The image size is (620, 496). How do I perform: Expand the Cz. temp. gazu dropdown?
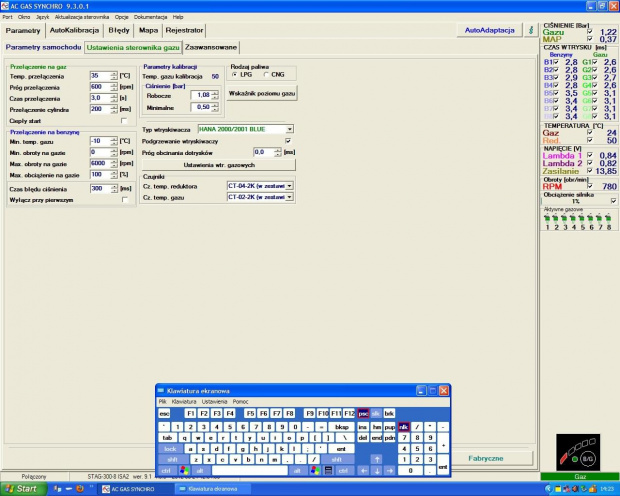289,197
